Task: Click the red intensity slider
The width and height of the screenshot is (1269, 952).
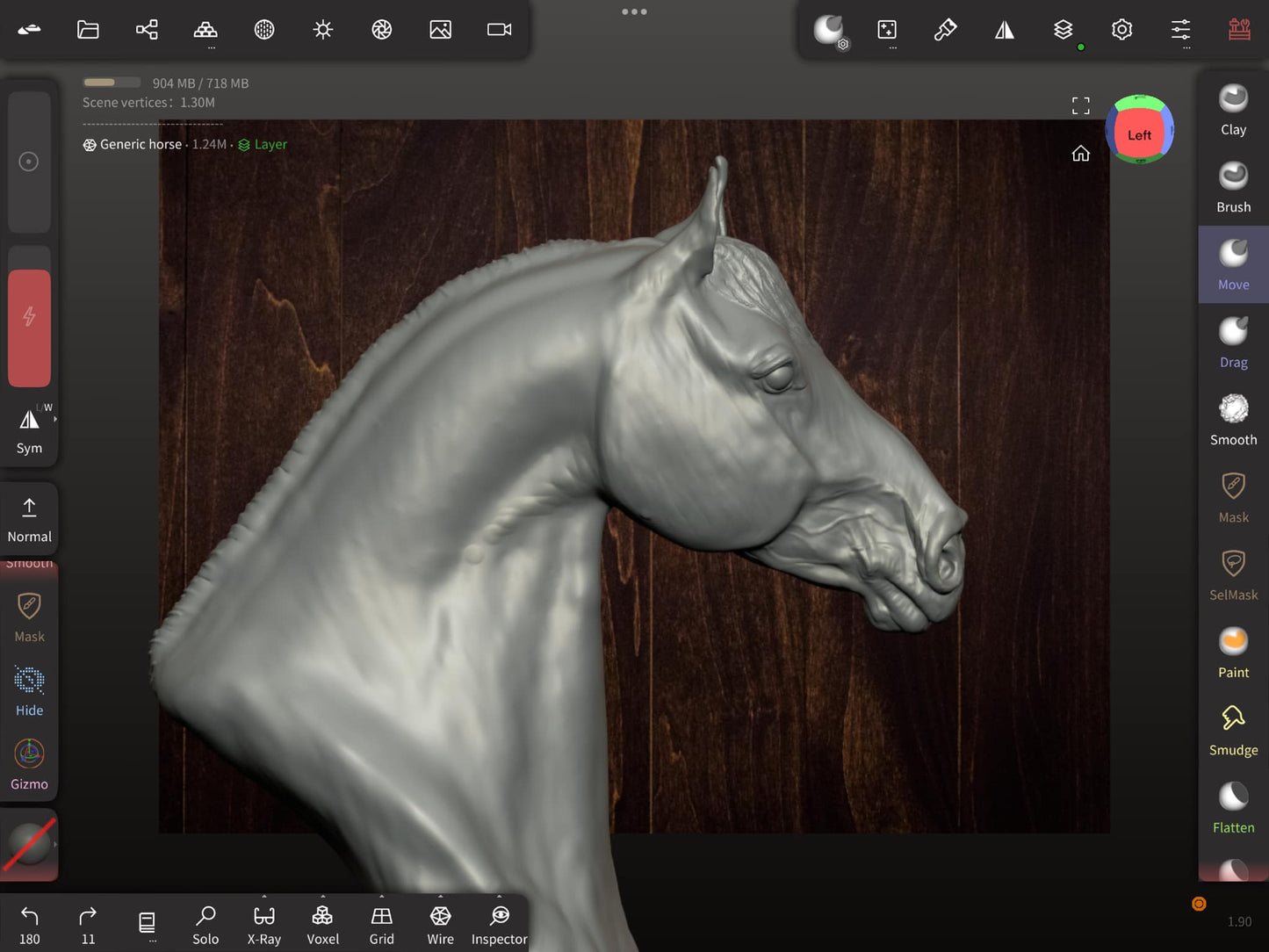Action: click(29, 327)
